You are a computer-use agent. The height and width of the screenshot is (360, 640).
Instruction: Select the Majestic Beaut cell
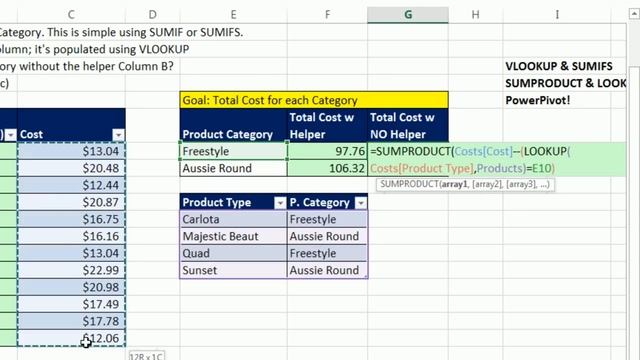[x=233, y=236]
